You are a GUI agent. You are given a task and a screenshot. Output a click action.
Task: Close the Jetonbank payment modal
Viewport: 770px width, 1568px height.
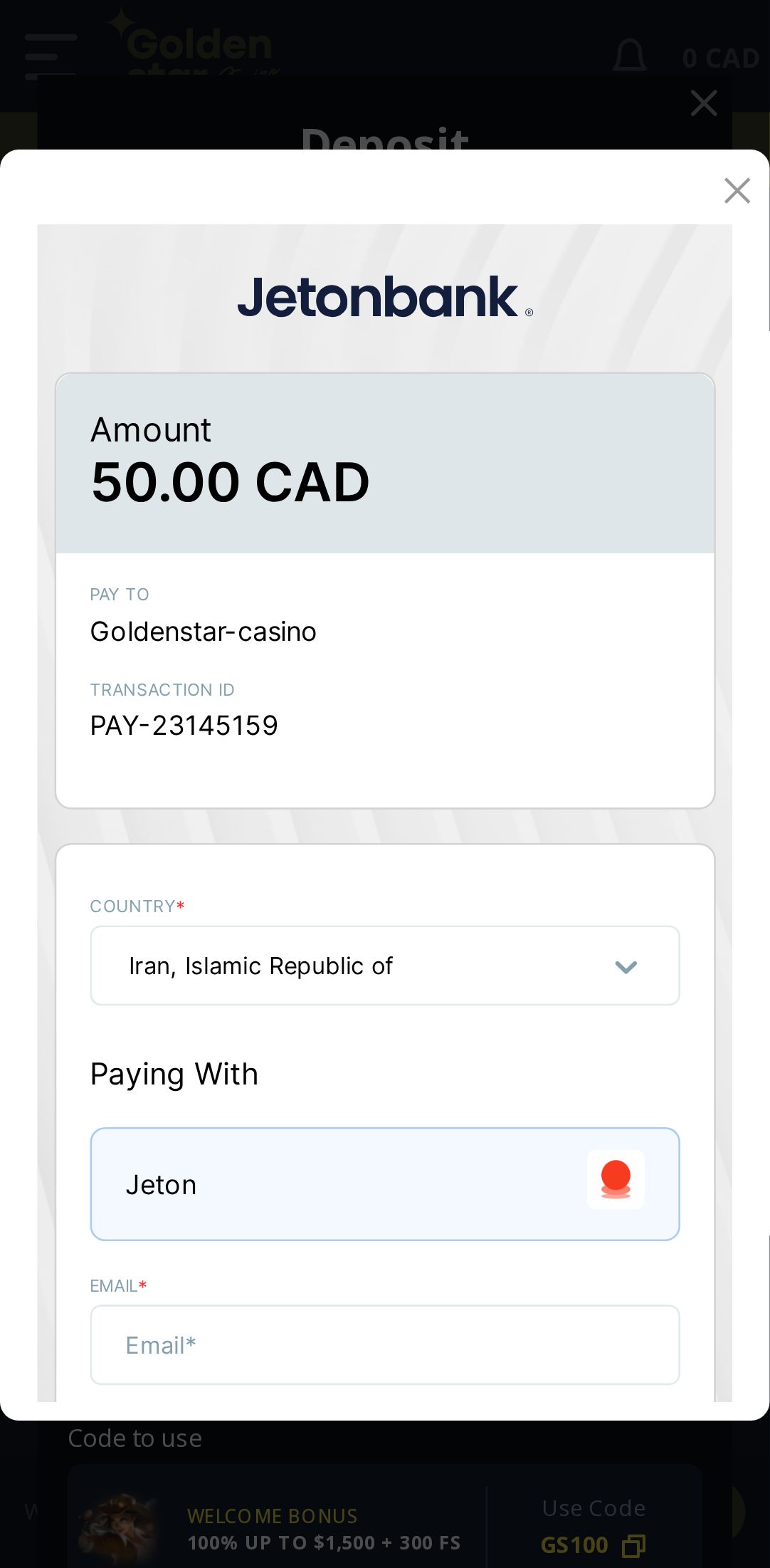(x=737, y=191)
